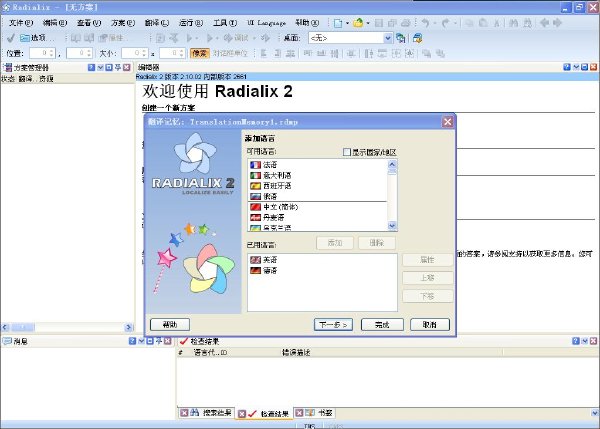
Task: Select 法语 French in the available languages list
Action: coord(317,165)
